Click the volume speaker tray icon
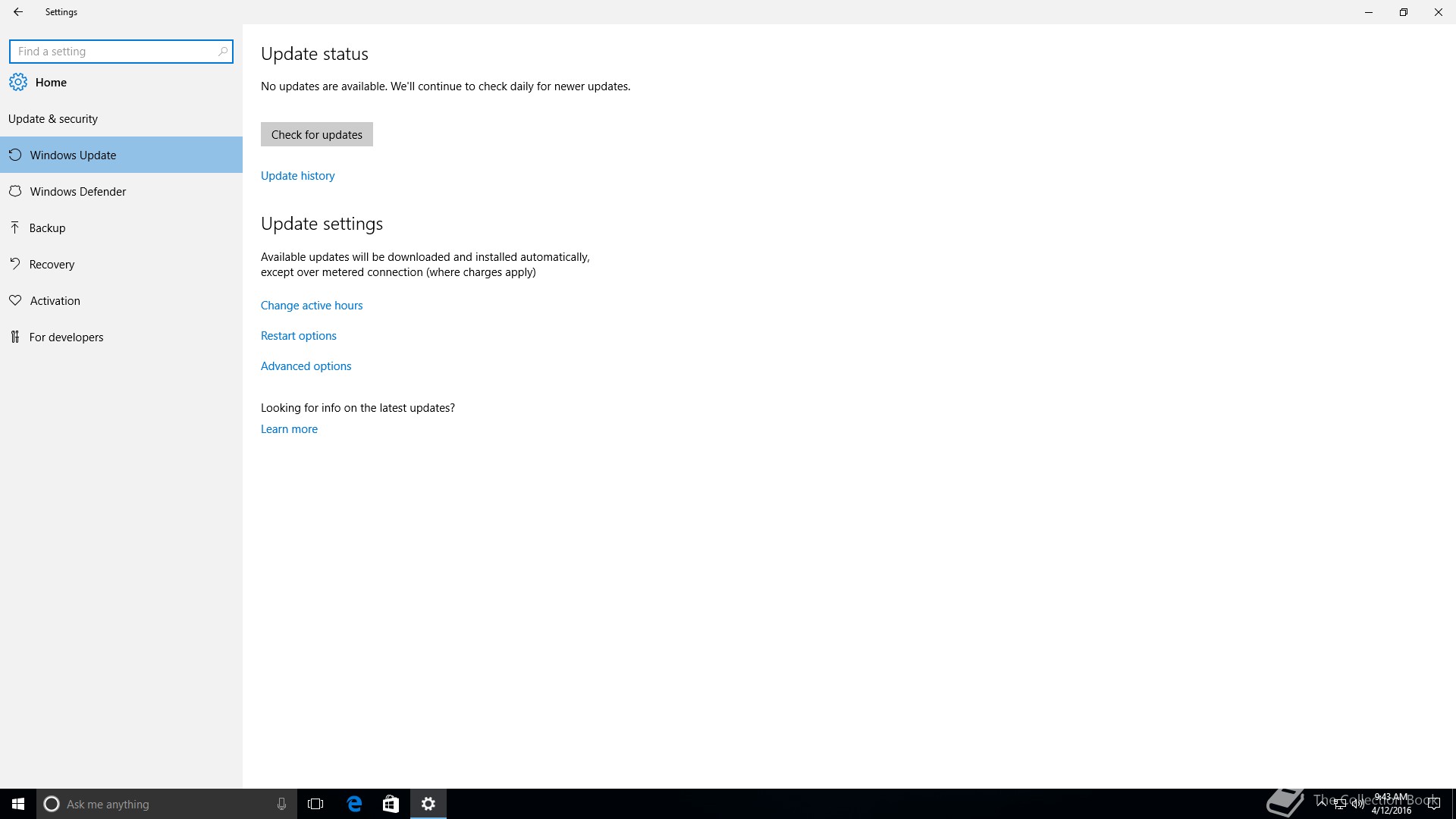This screenshot has height=819, width=1456. tap(1357, 804)
